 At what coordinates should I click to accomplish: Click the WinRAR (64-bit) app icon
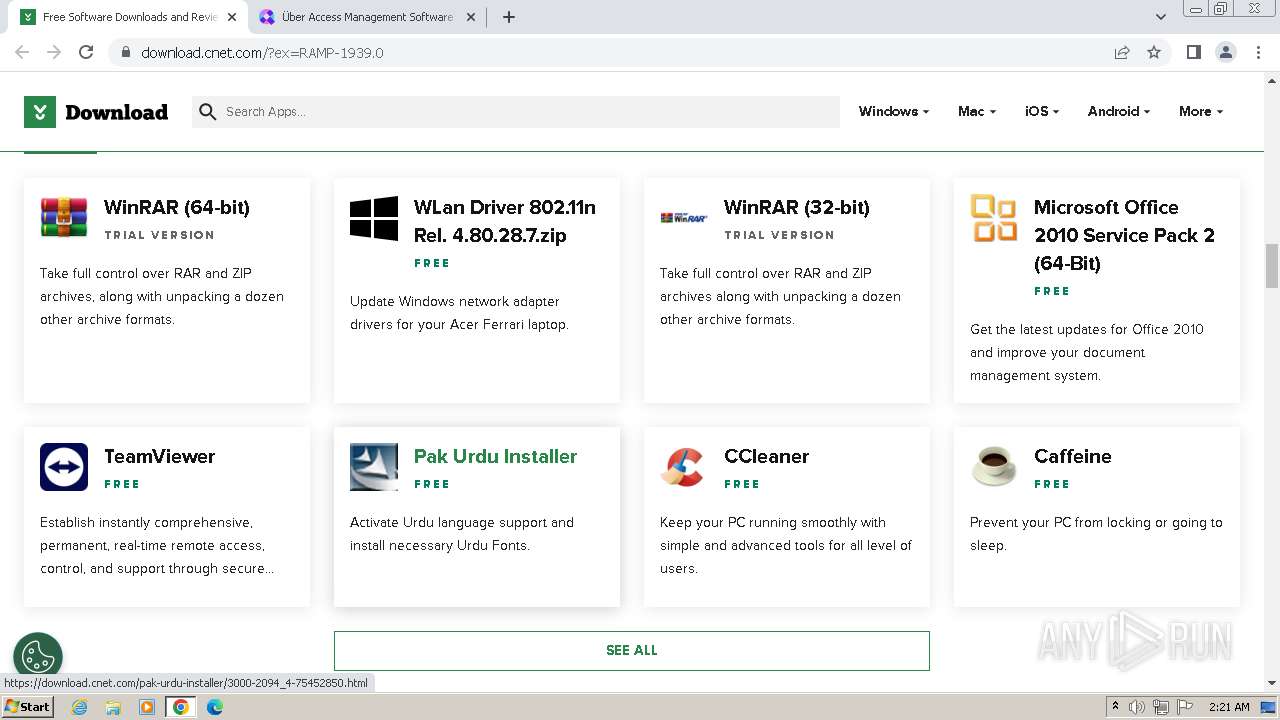click(x=64, y=218)
